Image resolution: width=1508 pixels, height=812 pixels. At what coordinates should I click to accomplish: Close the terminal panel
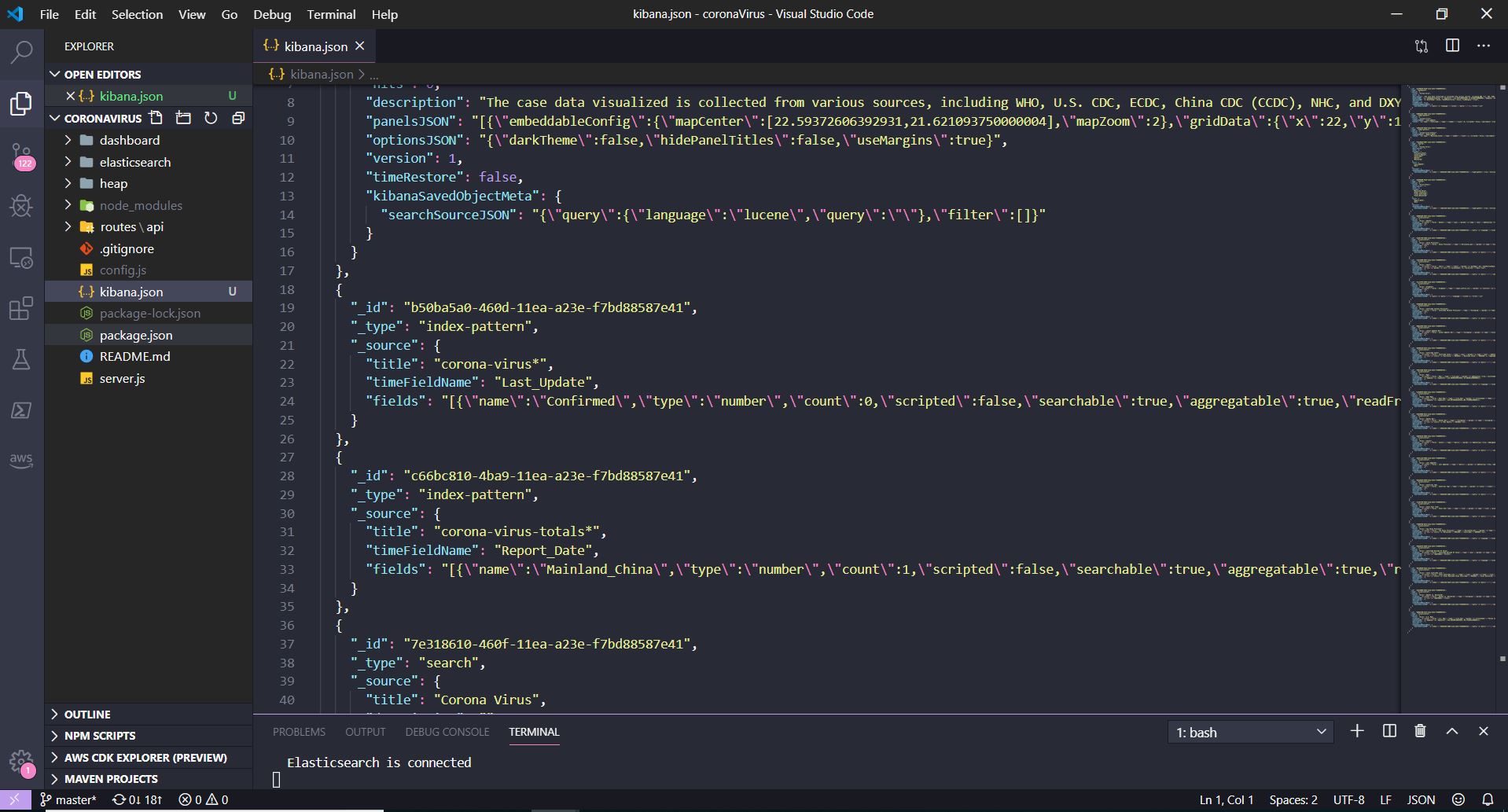coord(1484,731)
